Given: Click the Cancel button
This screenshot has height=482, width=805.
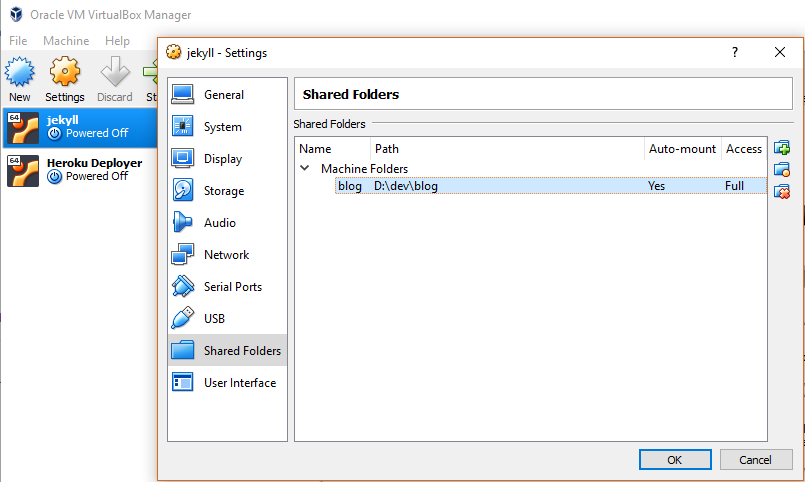Looking at the screenshot, I should point(756,459).
